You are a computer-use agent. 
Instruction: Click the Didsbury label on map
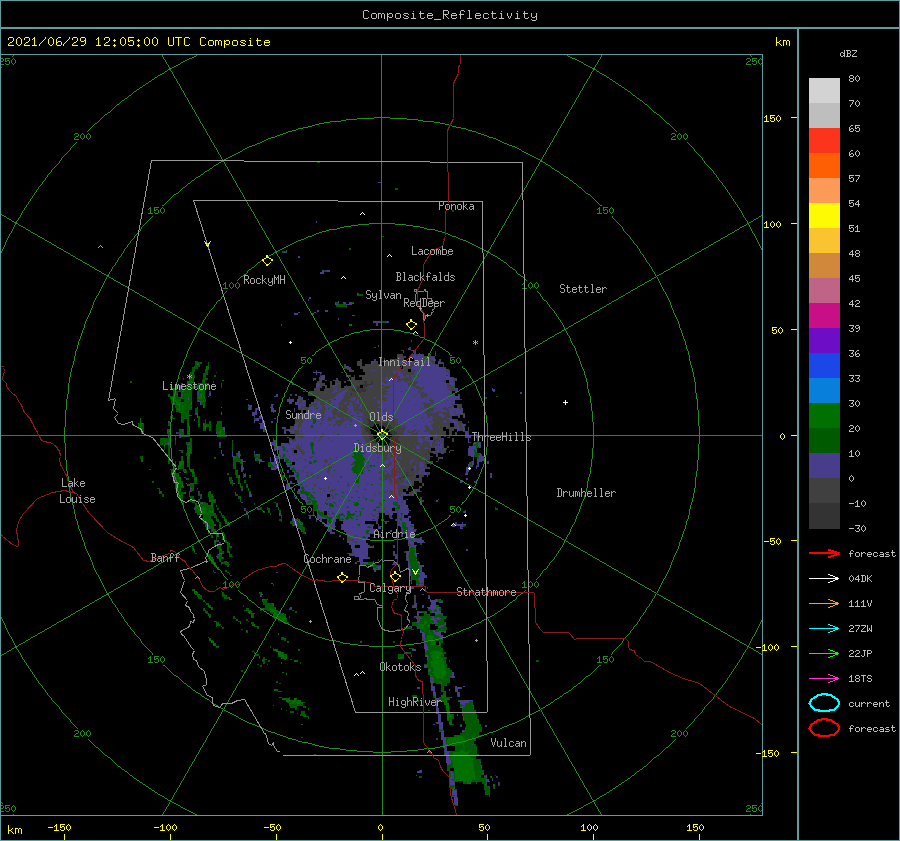click(x=377, y=448)
